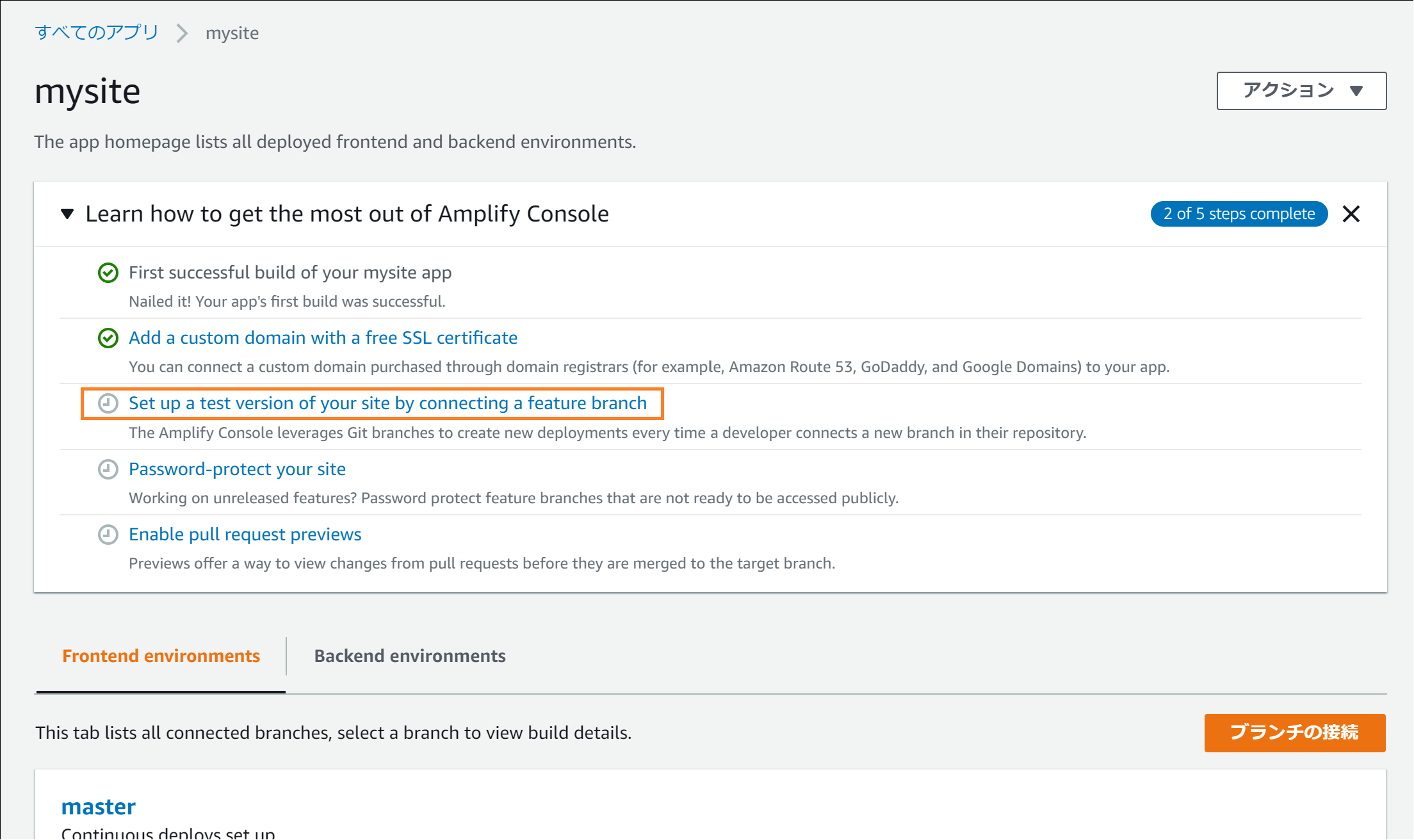Click the pending clock icon beside pull request previews
Image resolution: width=1414 pixels, height=840 pixels.
coord(108,535)
